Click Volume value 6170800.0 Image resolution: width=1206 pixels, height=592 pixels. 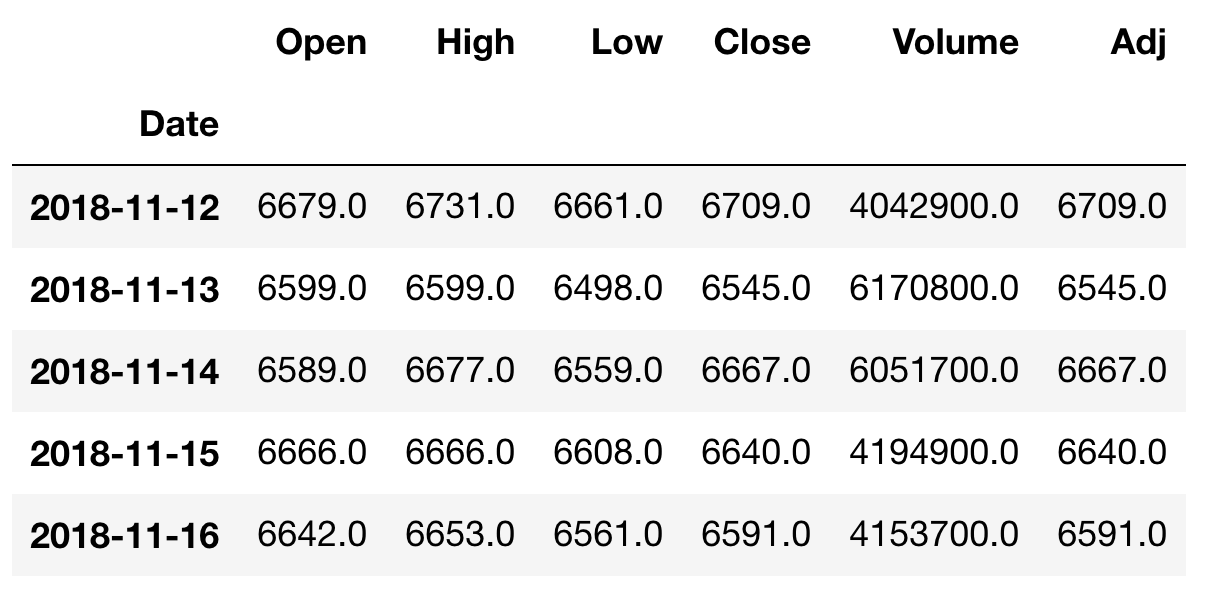tap(934, 289)
